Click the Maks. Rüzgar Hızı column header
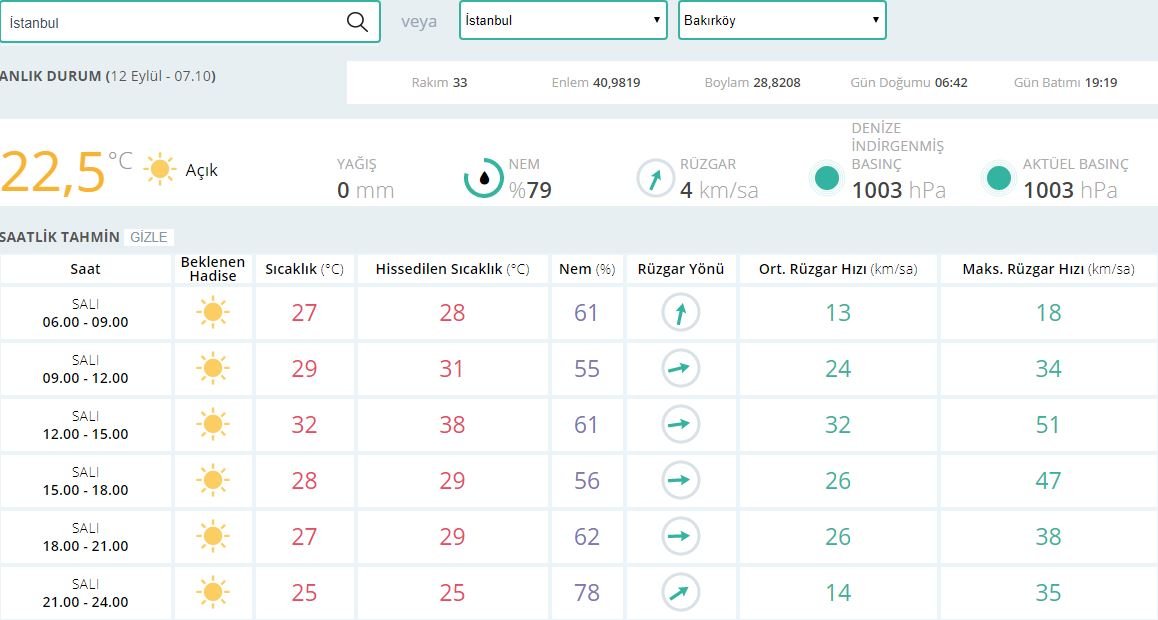This screenshot has width=1158, height=620. point(1048,269)
